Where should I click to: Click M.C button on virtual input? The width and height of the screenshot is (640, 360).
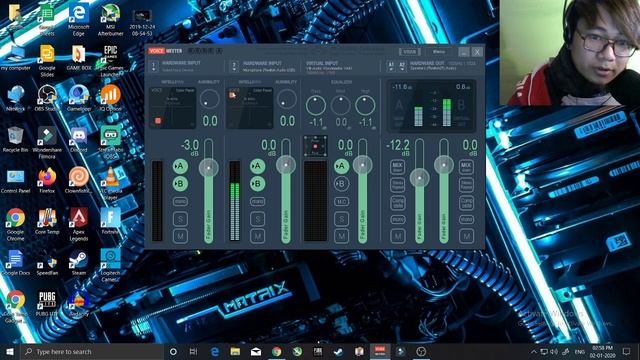pos(341,202)
